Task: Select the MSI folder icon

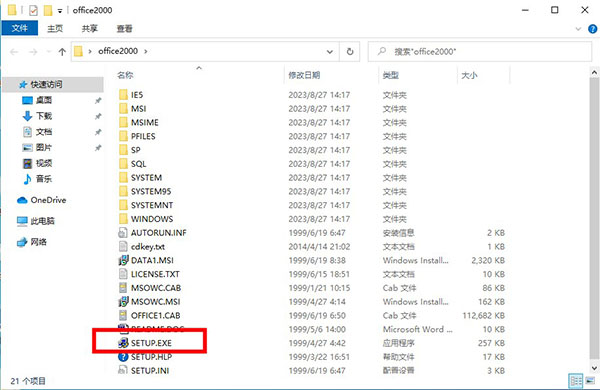Action: (x=123, y=108)
